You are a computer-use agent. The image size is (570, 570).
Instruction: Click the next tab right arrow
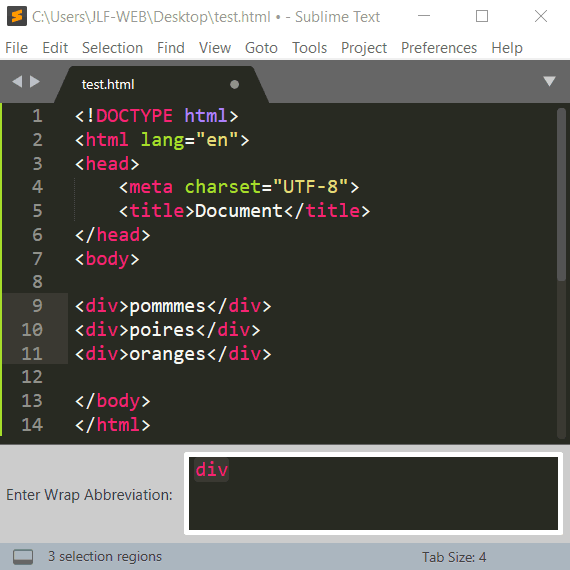tap(35, 81)
